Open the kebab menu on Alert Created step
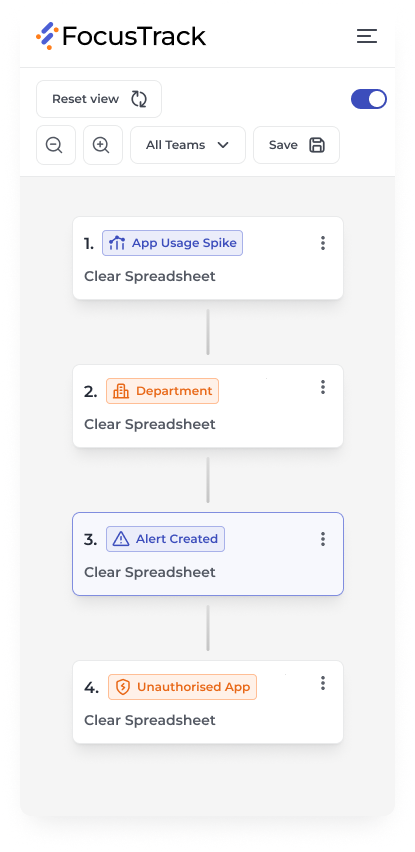 point(323,539)
